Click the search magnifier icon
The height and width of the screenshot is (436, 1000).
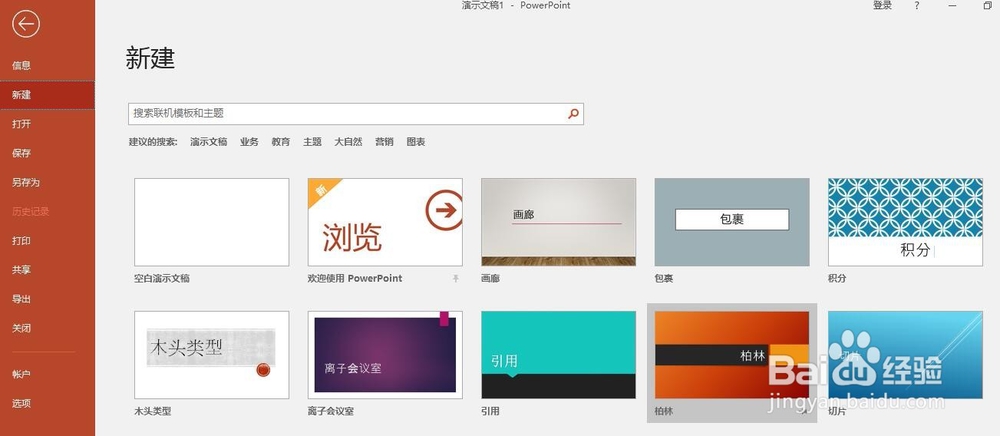573,113
